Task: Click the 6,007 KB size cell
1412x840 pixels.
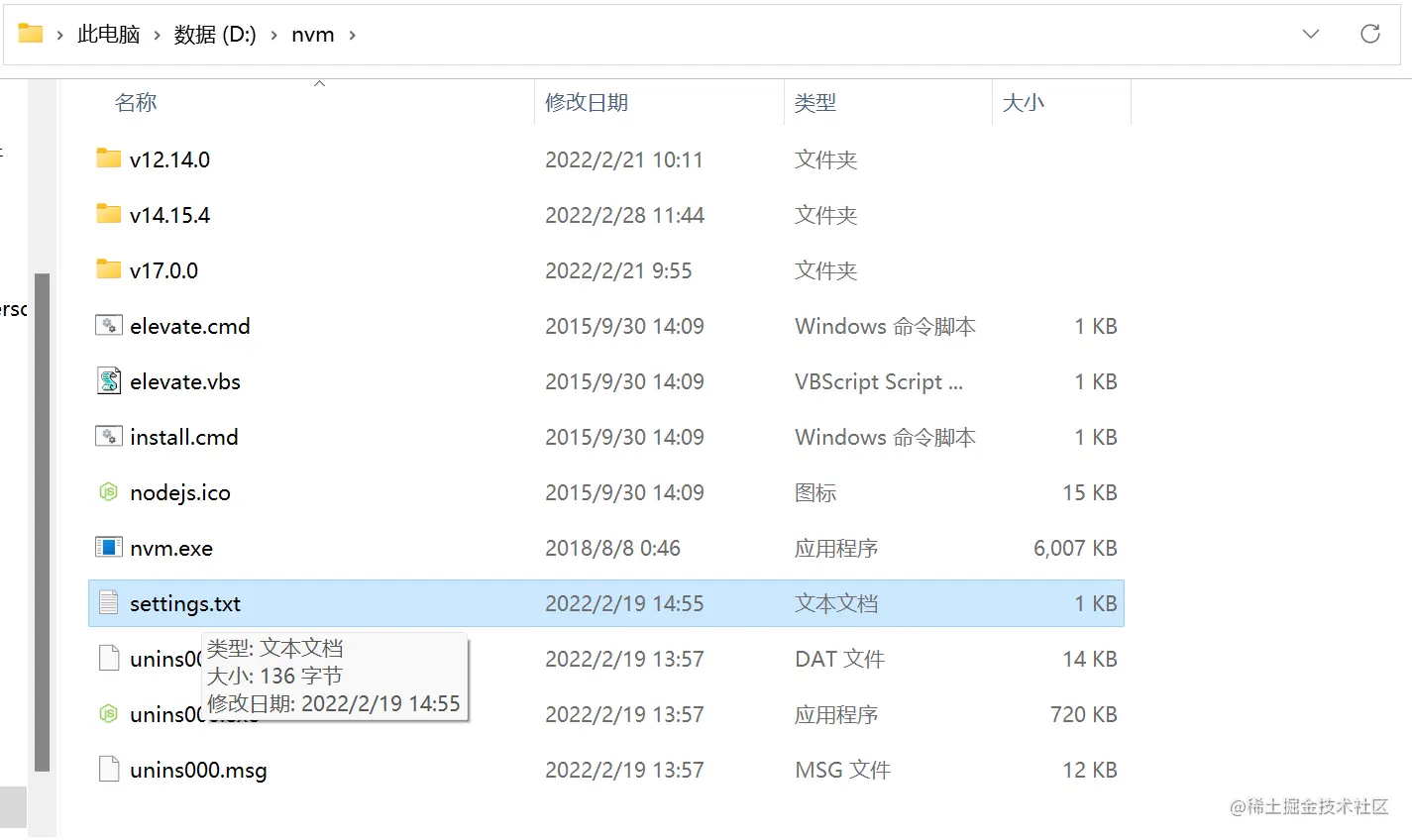Action: [x=1075, y=548]
